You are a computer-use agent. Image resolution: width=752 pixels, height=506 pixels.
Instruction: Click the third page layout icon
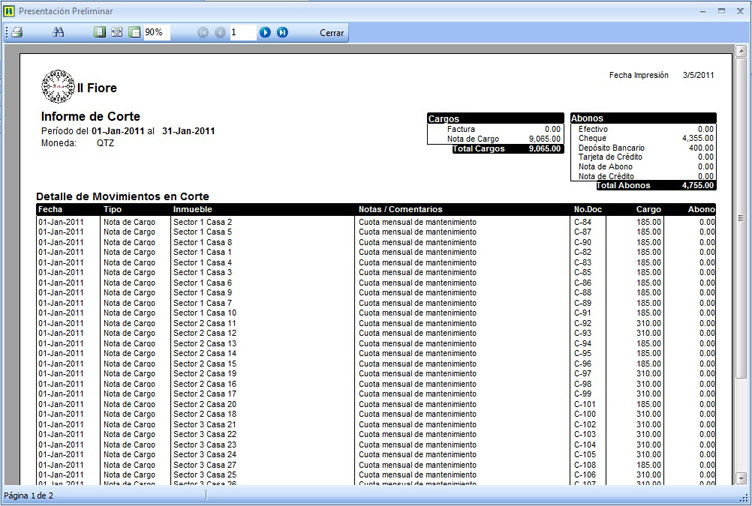[x=133, y=32]
